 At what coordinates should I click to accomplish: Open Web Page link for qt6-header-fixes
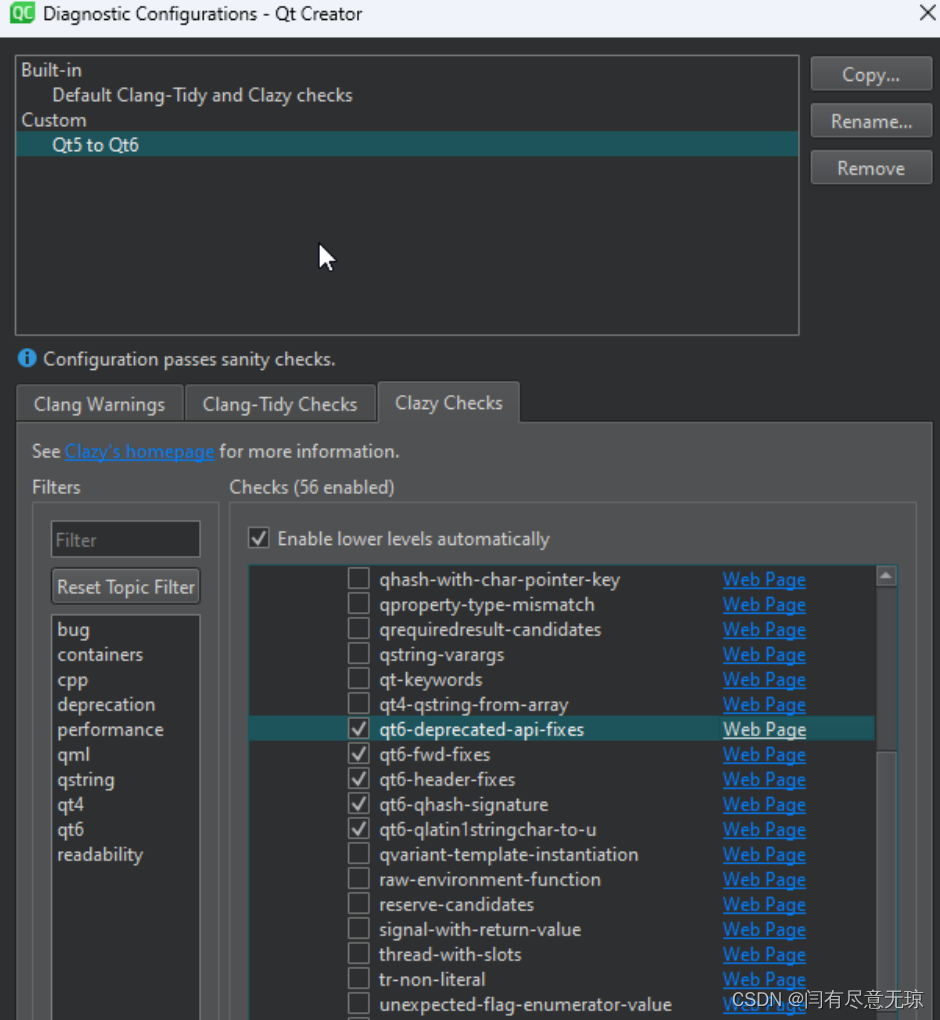point(764,779)
